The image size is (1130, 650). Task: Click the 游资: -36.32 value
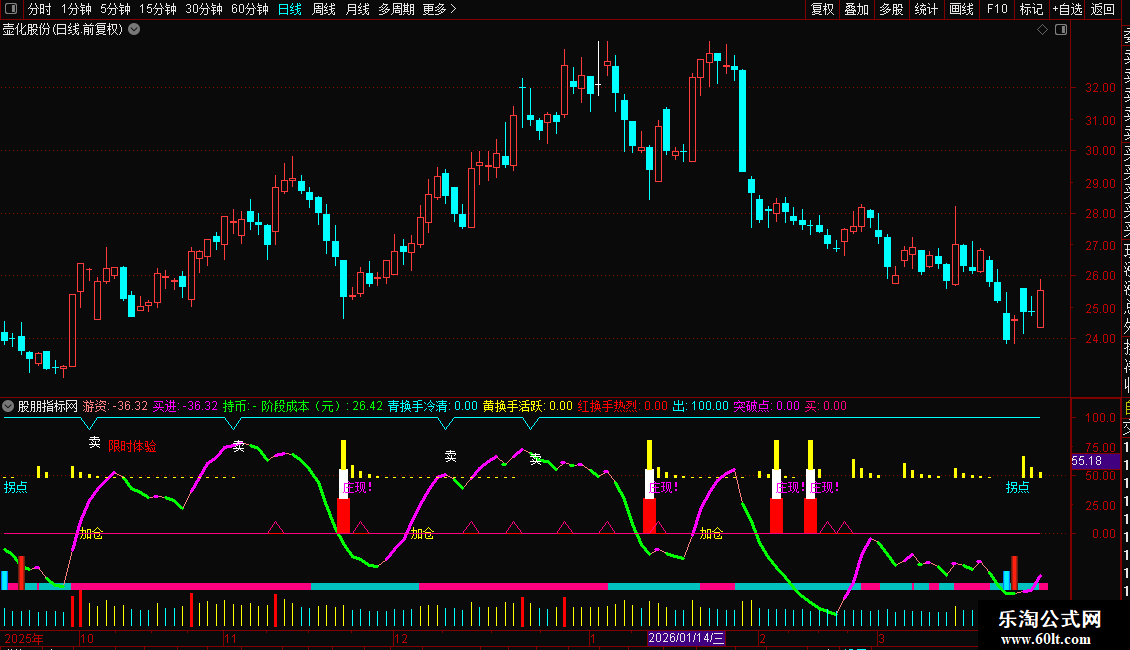click(115, 406)
